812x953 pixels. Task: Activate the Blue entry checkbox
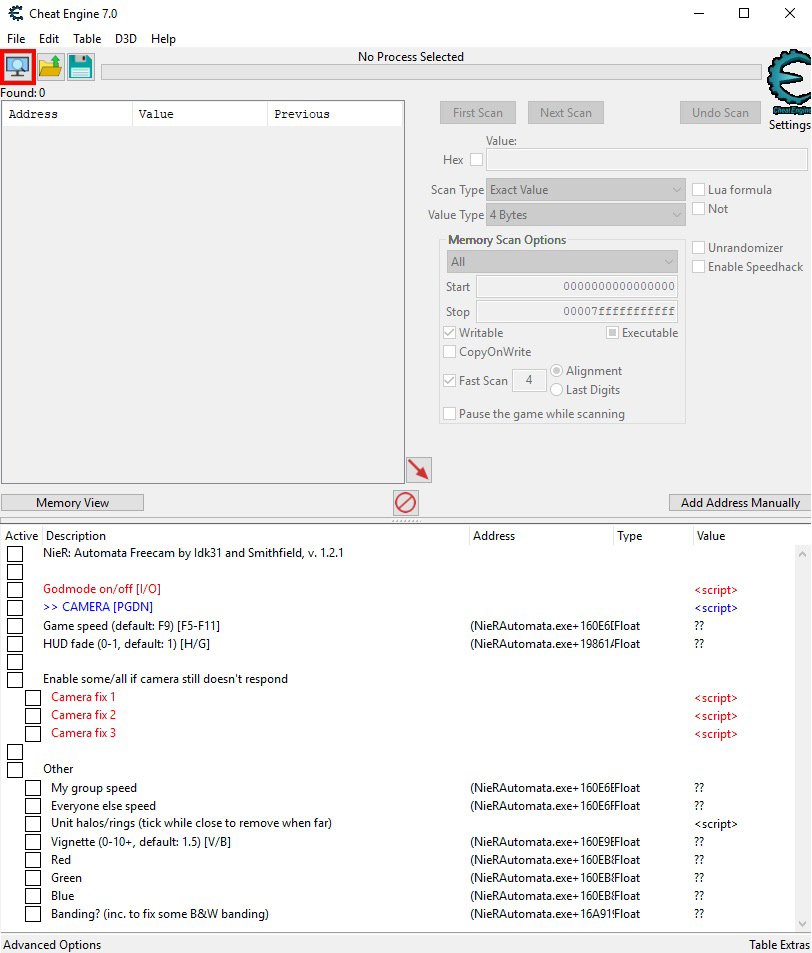(33, 896)
